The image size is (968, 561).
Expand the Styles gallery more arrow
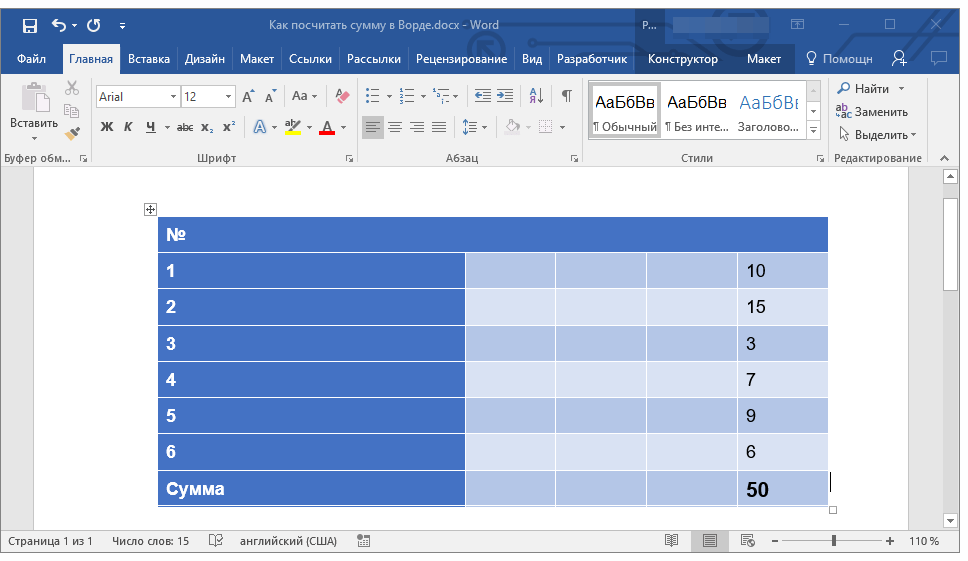(813, 131)
